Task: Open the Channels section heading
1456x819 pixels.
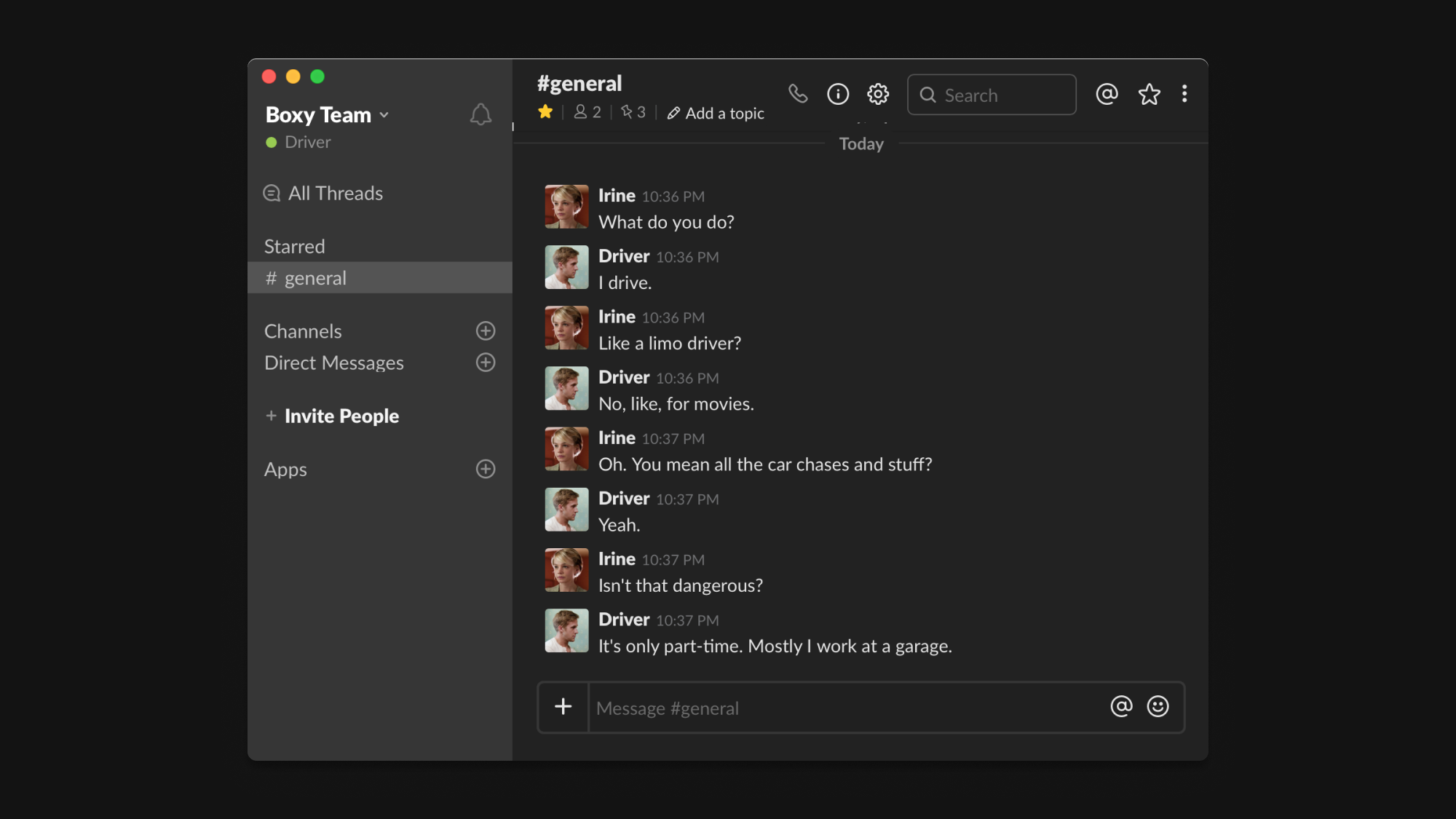Action: tap(303, 331)
